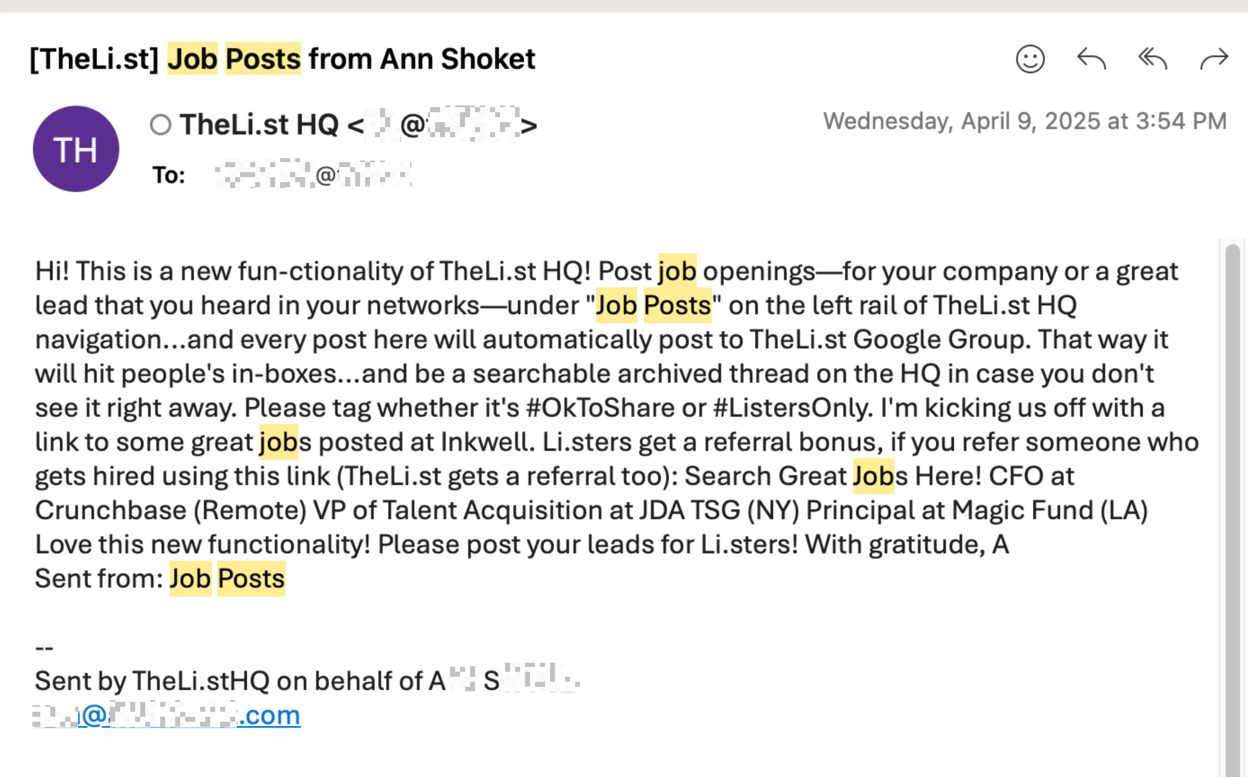Click the presence status circle beside TheLi.st HQ
The height and width of the screenshot is (777, 1248).
pyautogui.click(x=160, y=125)
